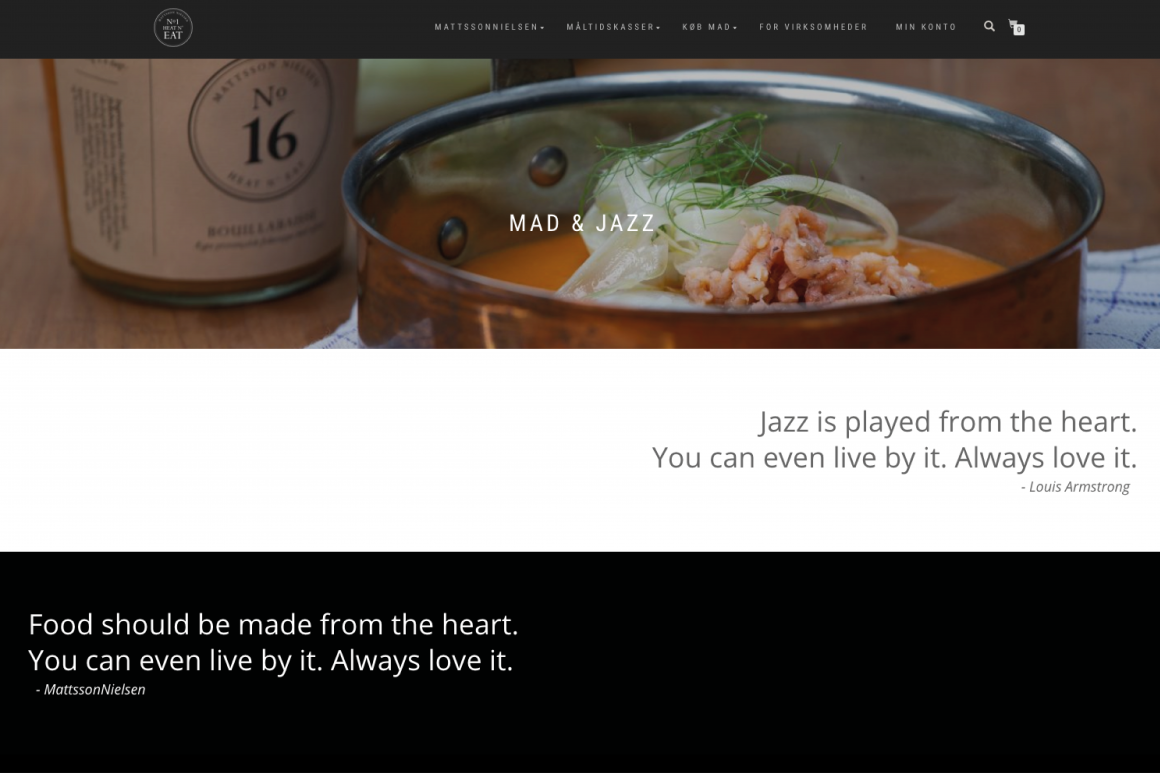Expand the MÅLTIDSKASSER dropdown arrow
Image resolution: width=1160 pixels, height=773 pixels.
pyautogui.click(x=658, y=28)
